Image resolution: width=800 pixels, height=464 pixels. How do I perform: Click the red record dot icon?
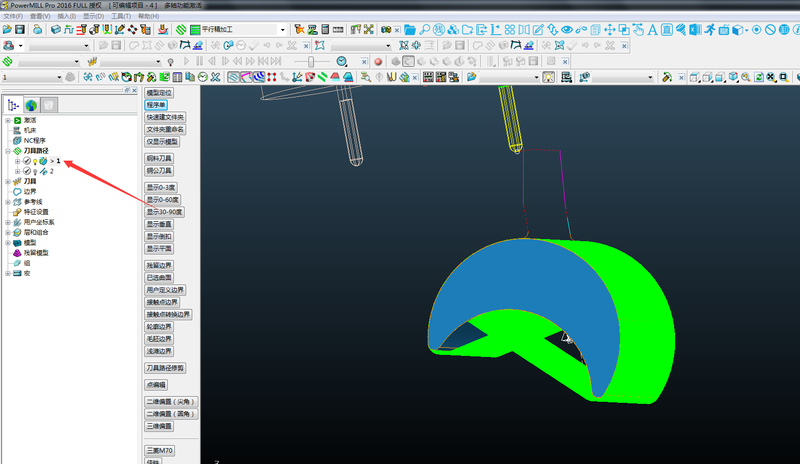pos(378,62)
